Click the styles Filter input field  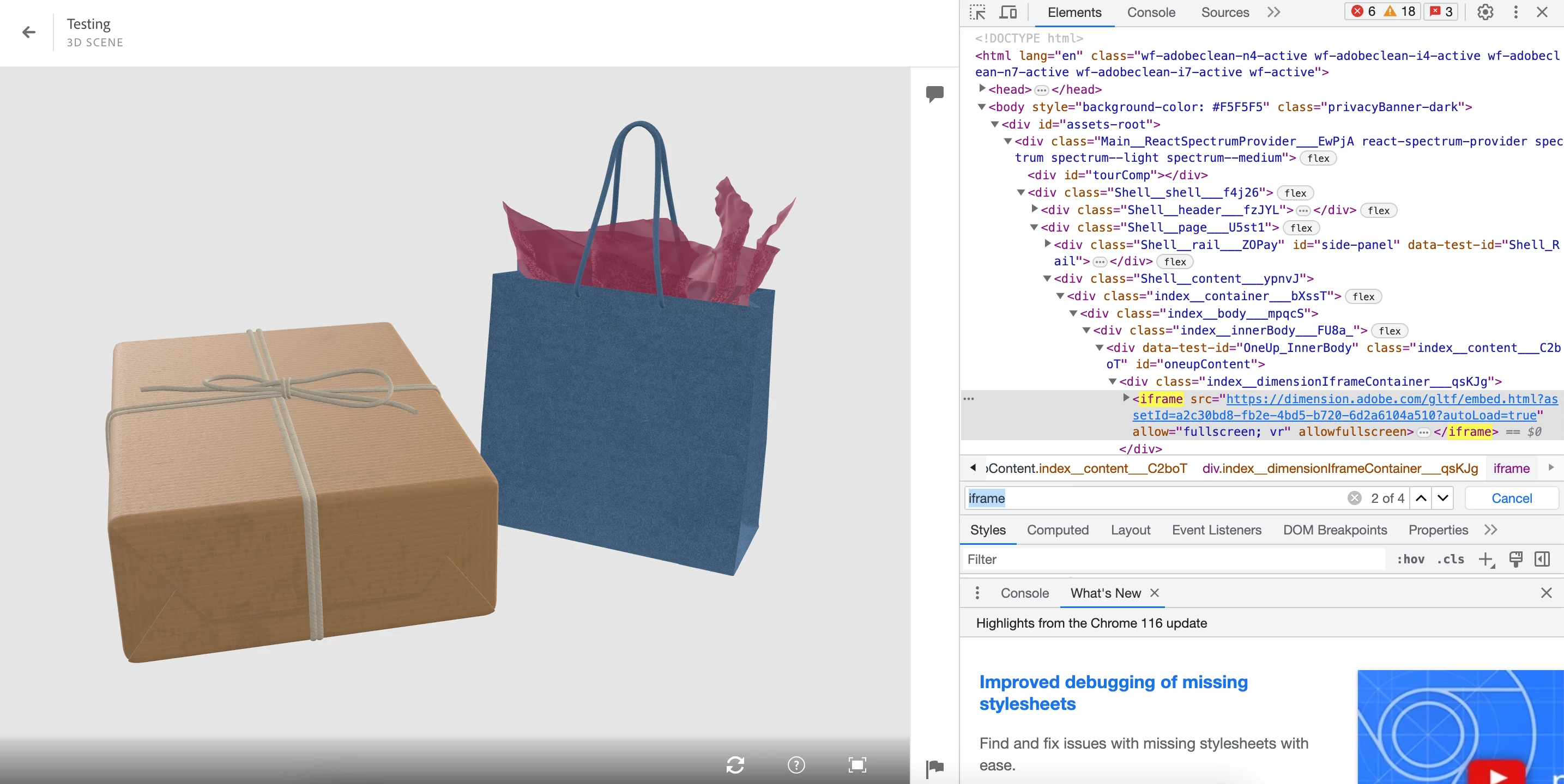click(x=1172, y=559)
